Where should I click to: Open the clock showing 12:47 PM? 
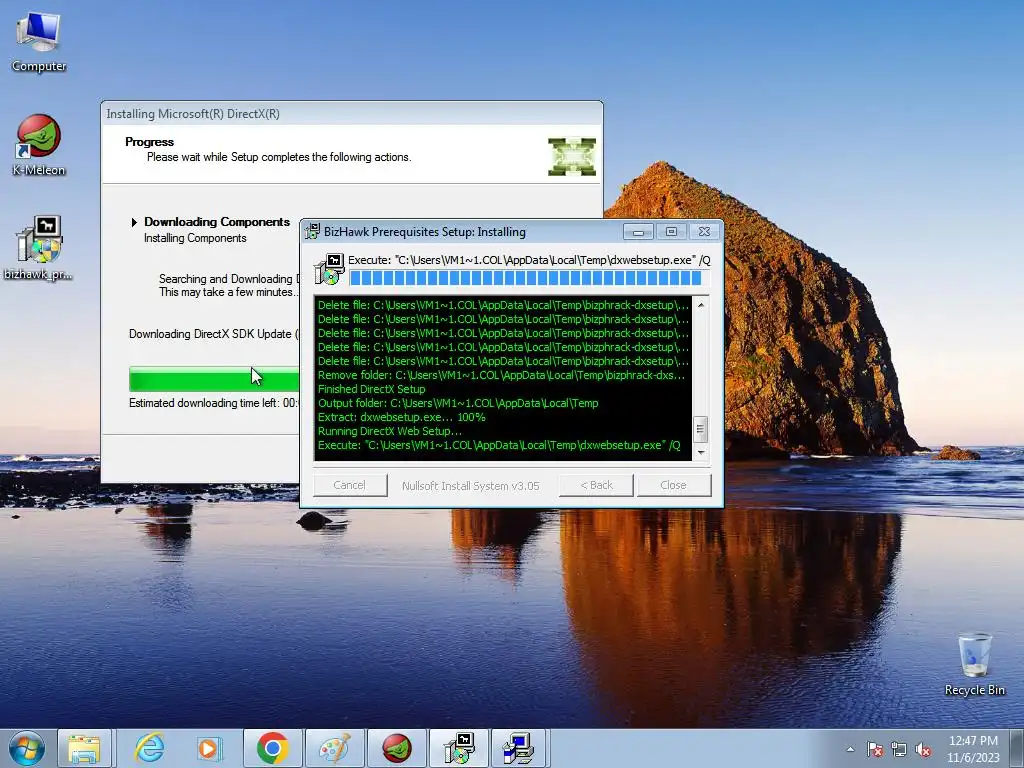(973, 749)
